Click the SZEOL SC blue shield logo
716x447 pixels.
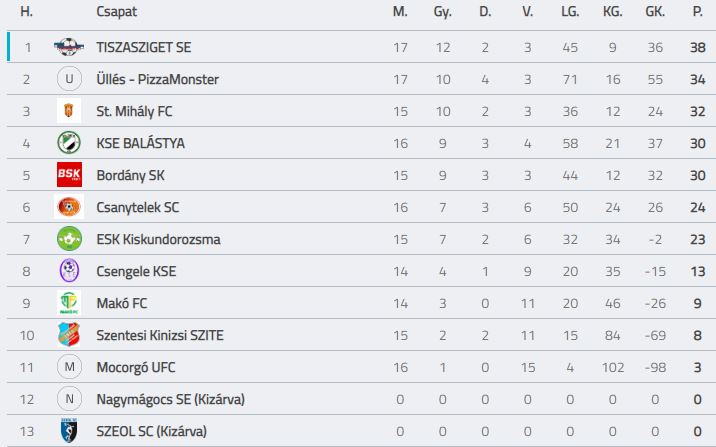(69, 431)
